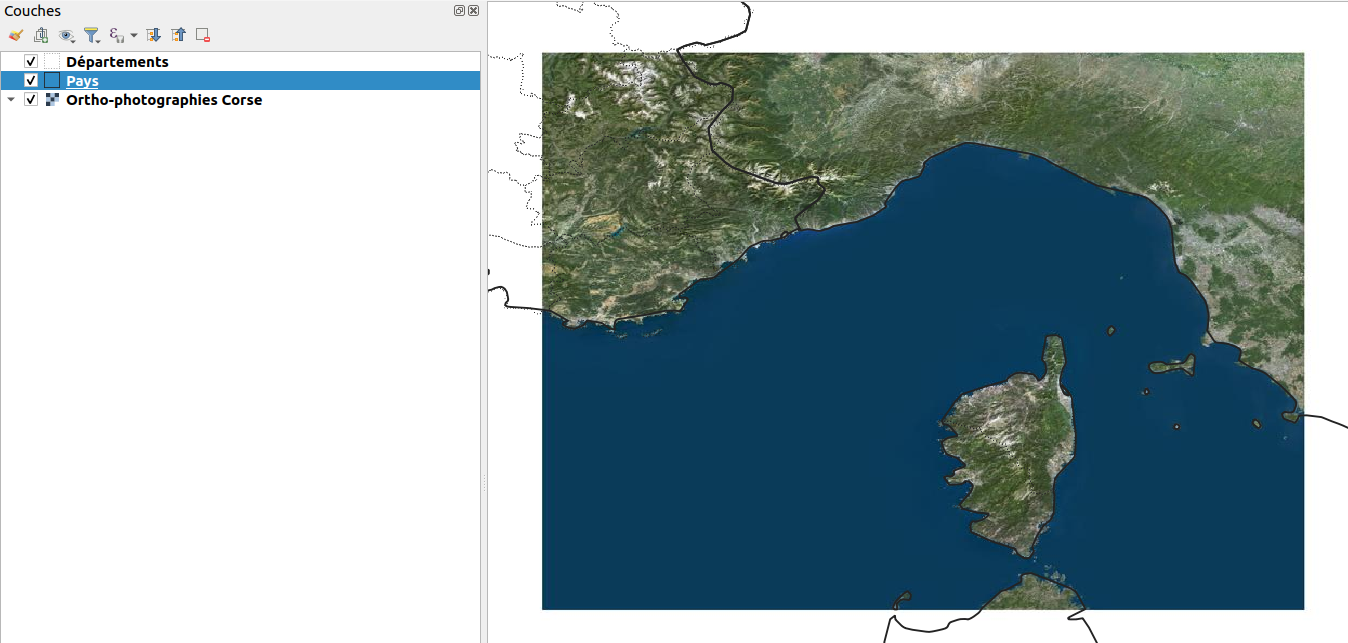
Task: Enable filter legend by map content
Action: click(91, 33)
